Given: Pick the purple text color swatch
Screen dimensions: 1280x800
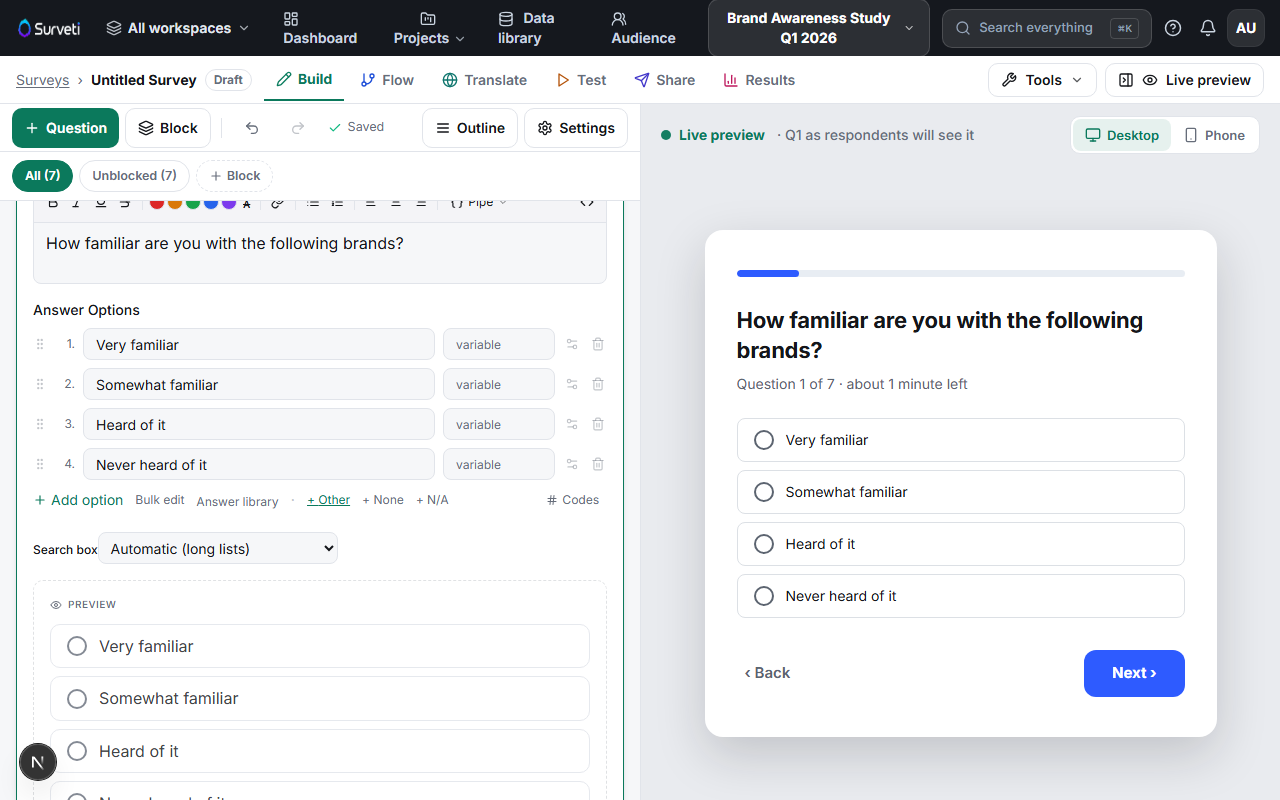Looking at the screenshot, I should click(229, 203).
